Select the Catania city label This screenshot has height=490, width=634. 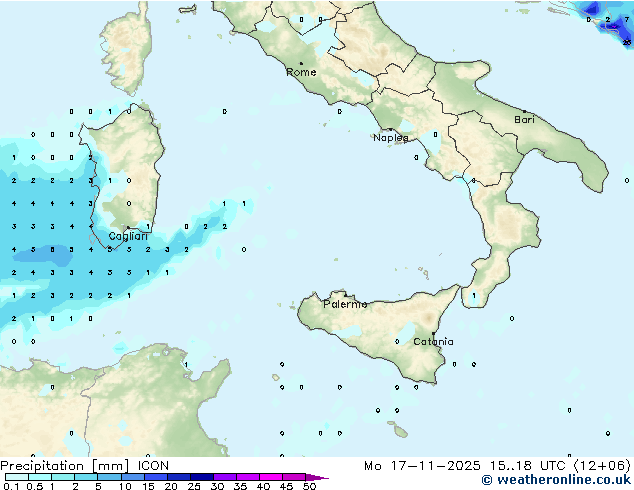433,342
